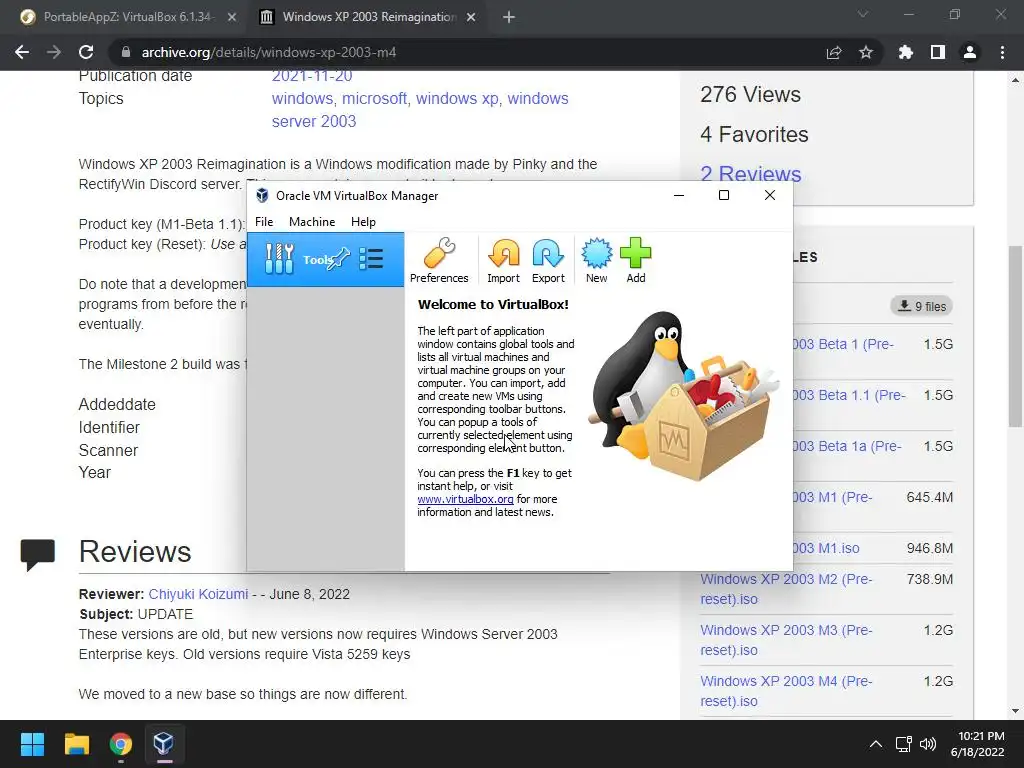Click the 'microsoft' topic link

[375, 99]
